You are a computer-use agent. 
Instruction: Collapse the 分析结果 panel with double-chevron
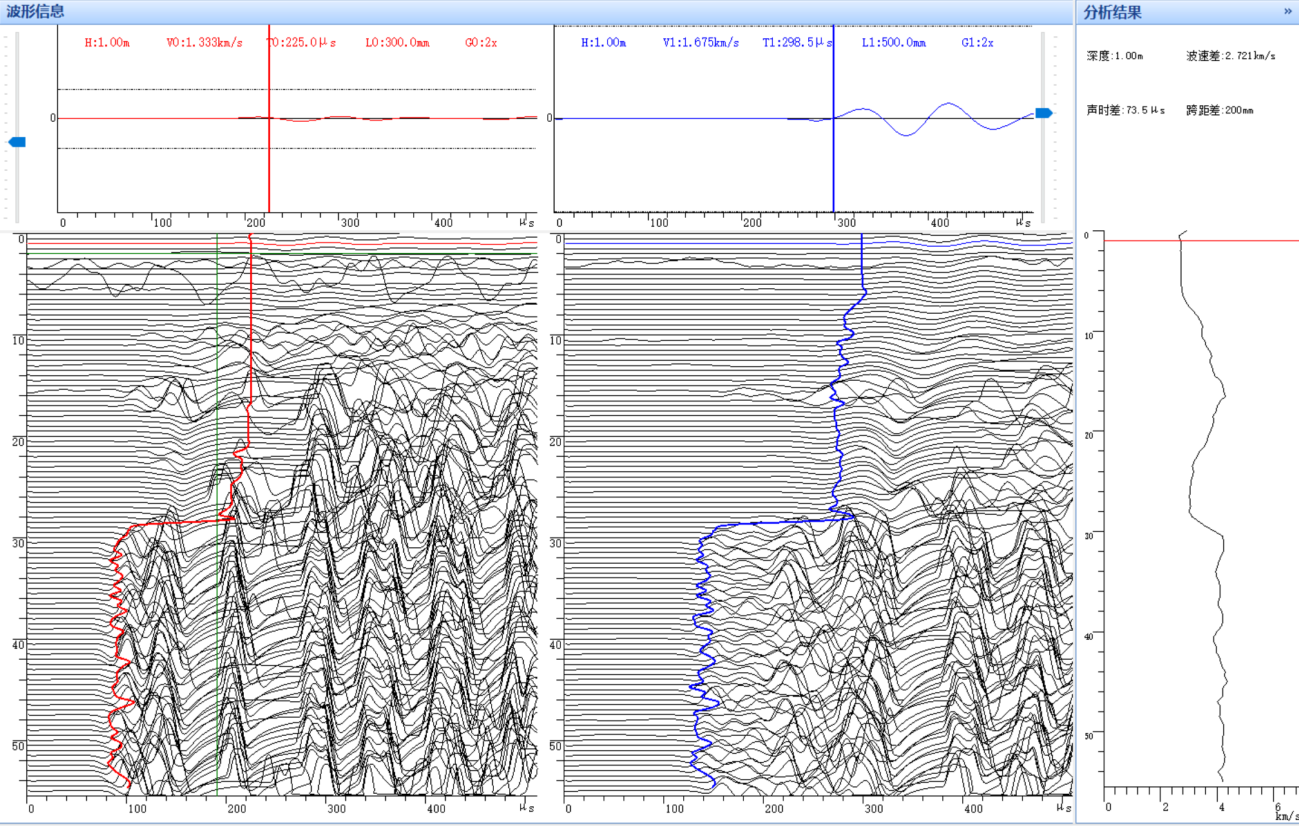1287,12
